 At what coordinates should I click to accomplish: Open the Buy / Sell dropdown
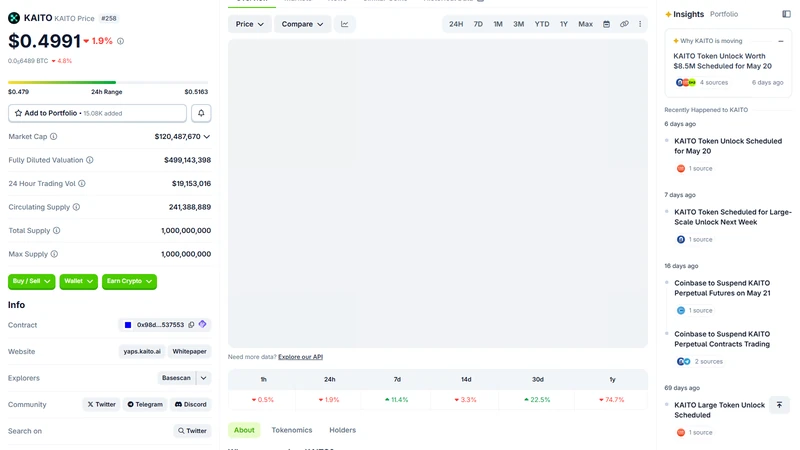(x=32, y=281)
